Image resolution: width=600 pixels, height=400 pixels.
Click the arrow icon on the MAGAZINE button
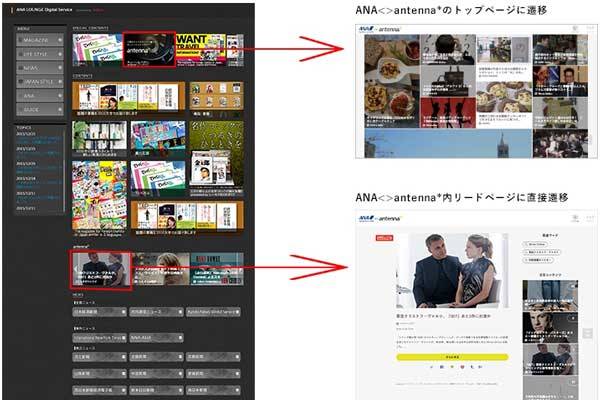click(60, 40)
